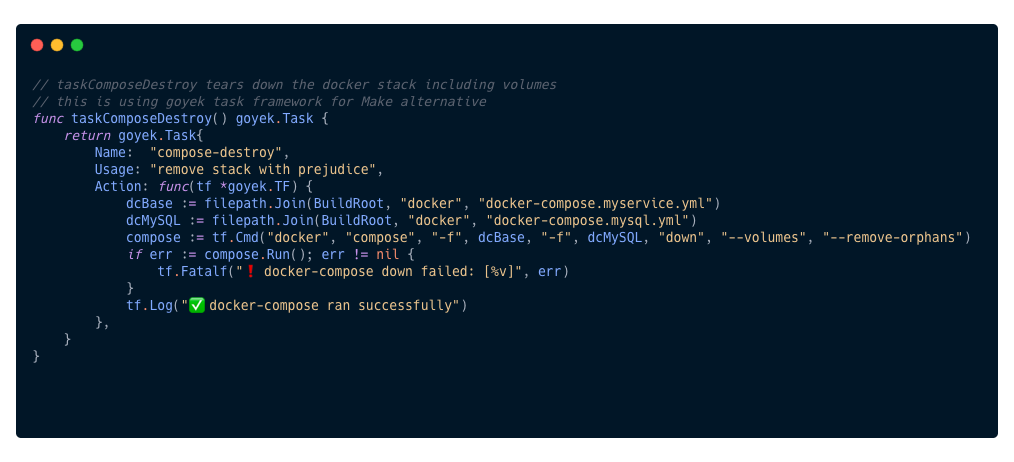Click the green maximize dot

click(x=77, y=45)
